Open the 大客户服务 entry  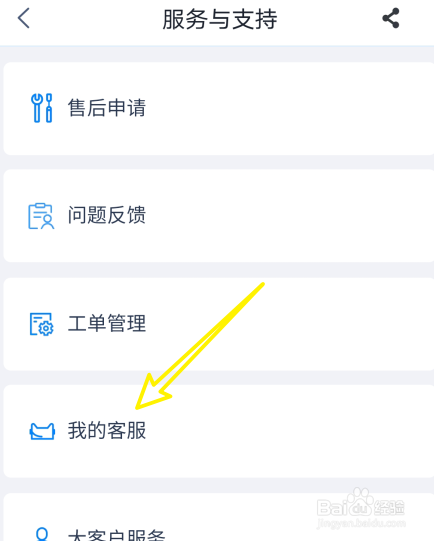coord(219,517)
